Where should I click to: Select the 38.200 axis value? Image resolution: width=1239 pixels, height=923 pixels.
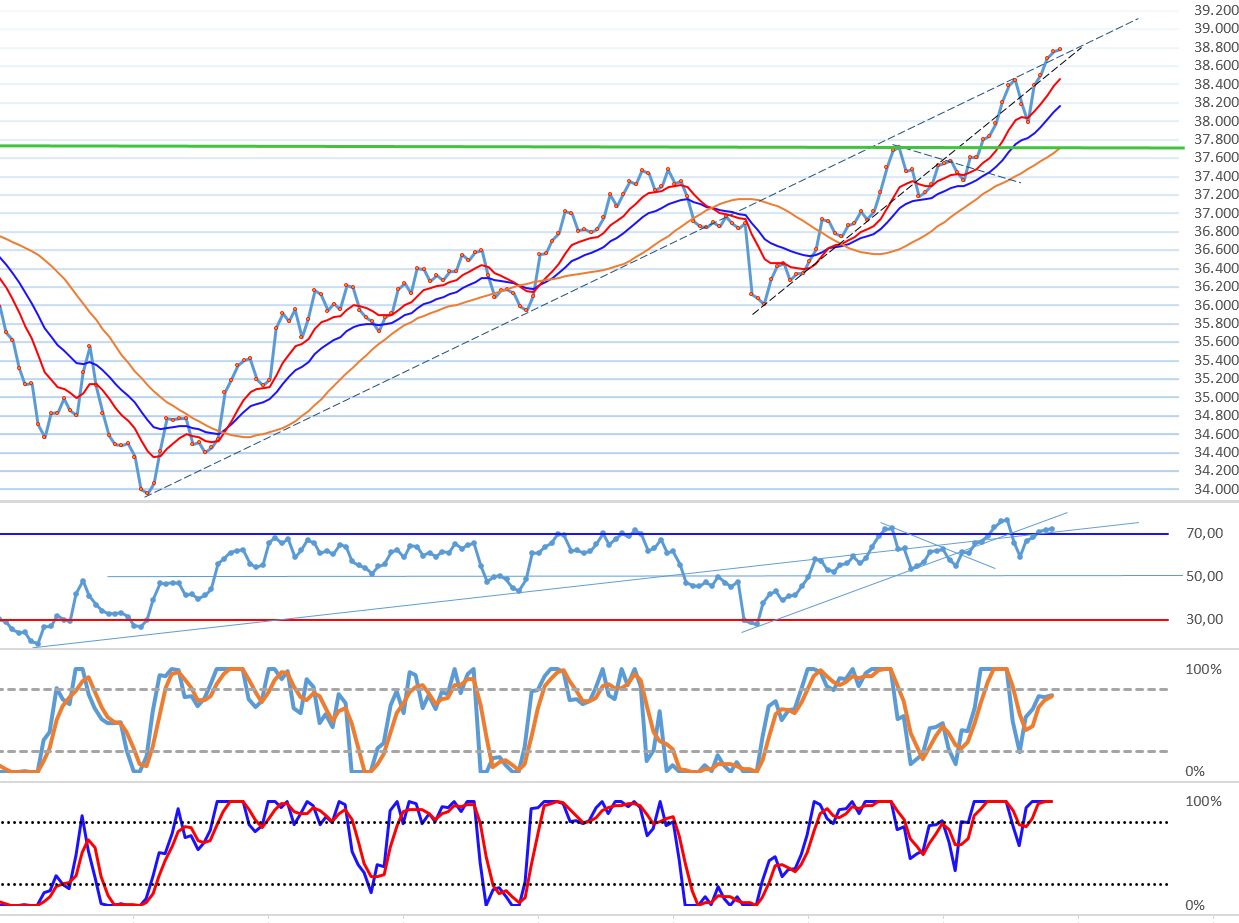pos(1218,102)
